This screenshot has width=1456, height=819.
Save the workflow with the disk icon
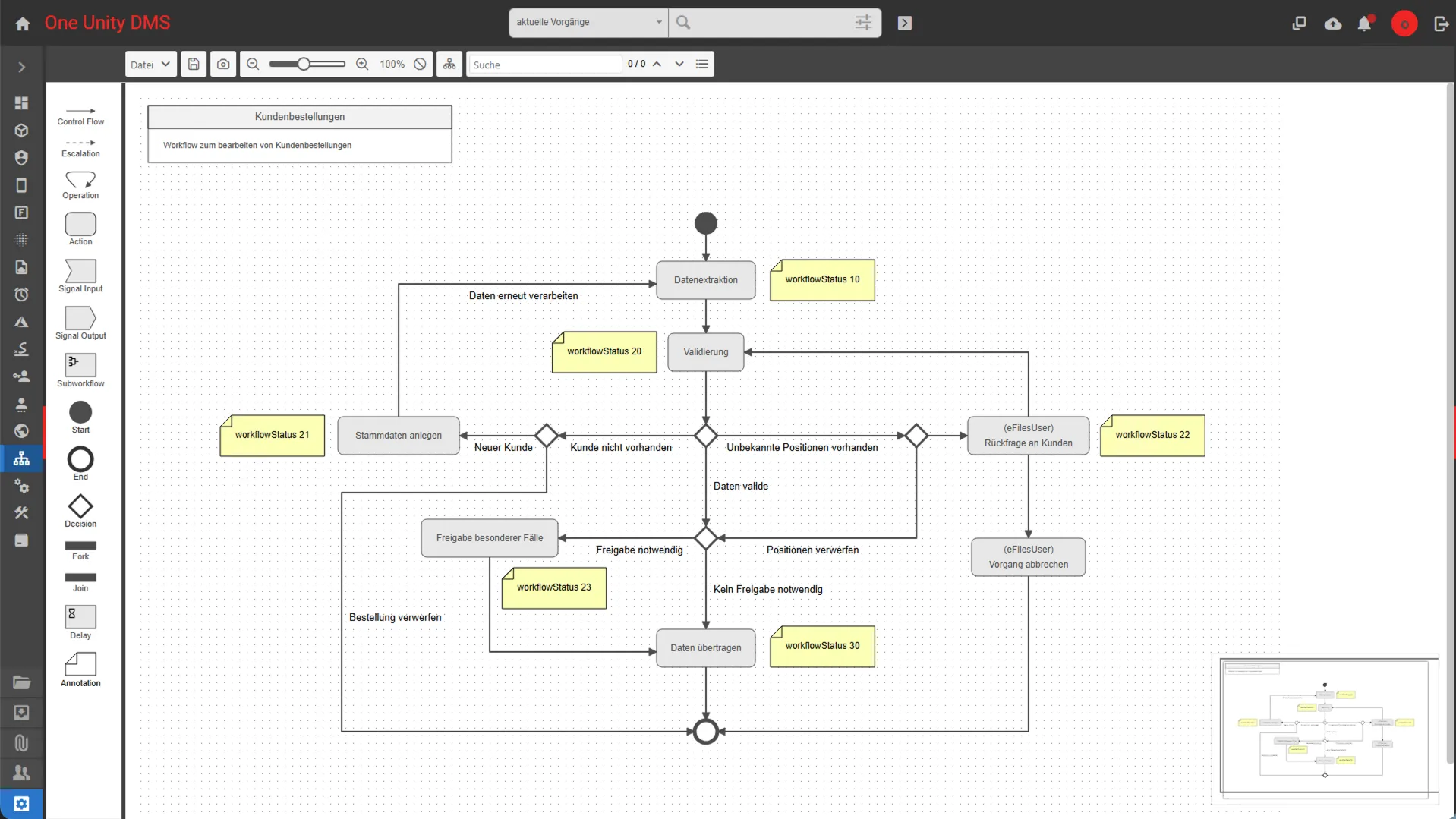click(194, 65)
